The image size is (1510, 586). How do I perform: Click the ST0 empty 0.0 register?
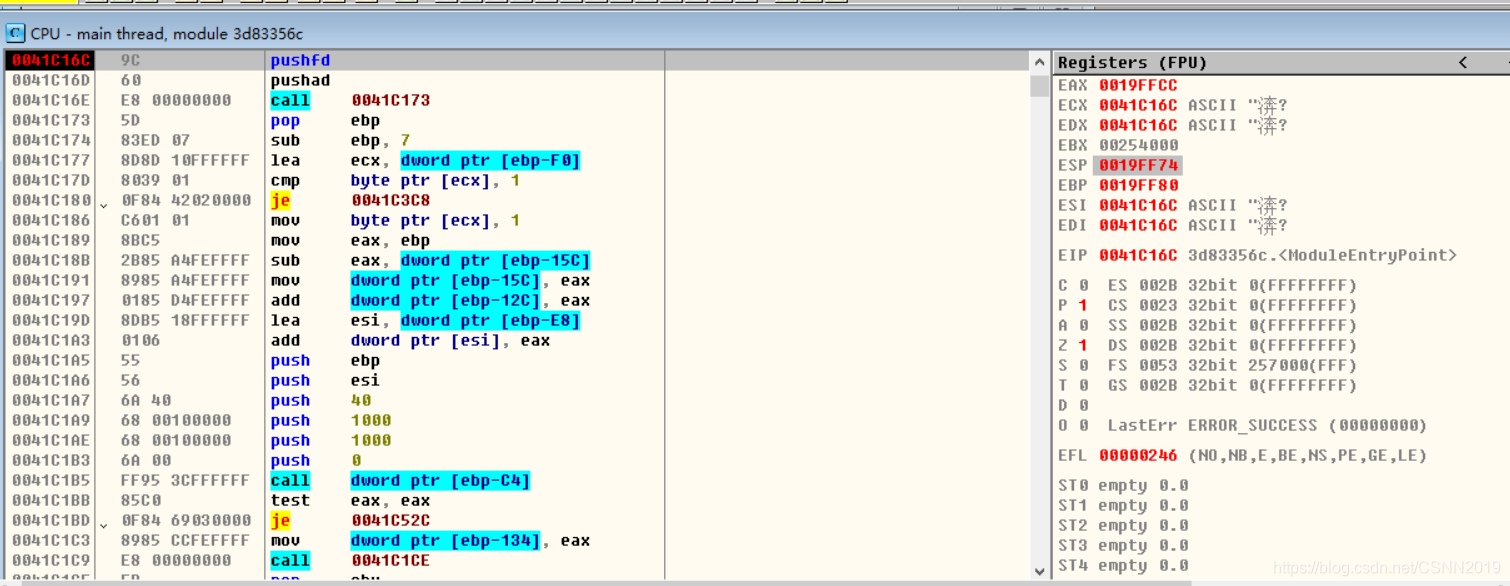(1123, 485)
